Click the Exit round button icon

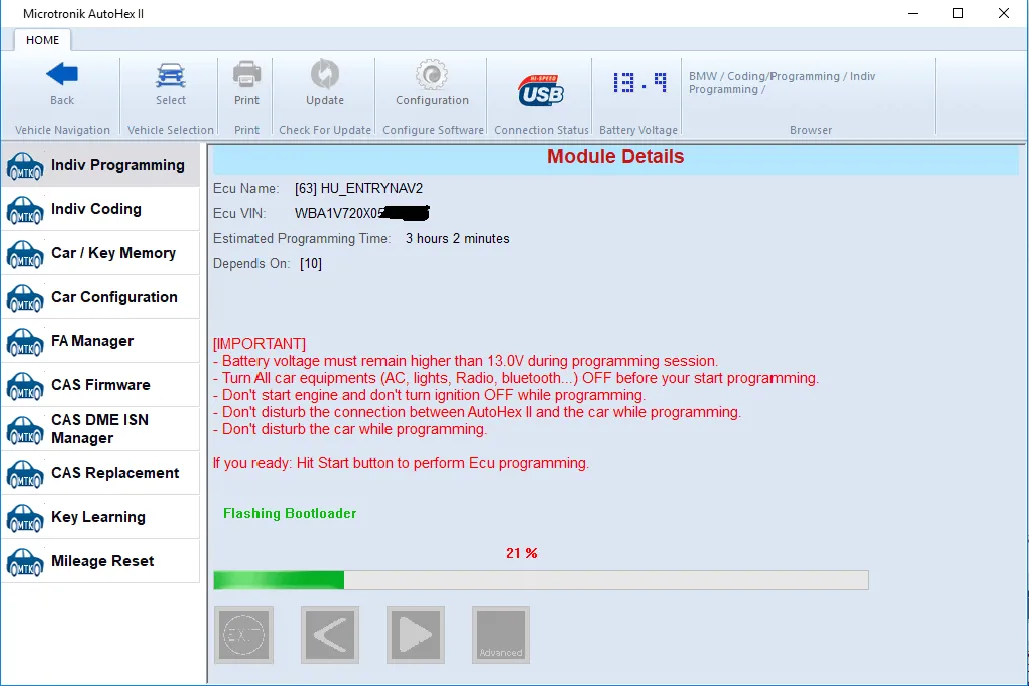click(244, 635)
